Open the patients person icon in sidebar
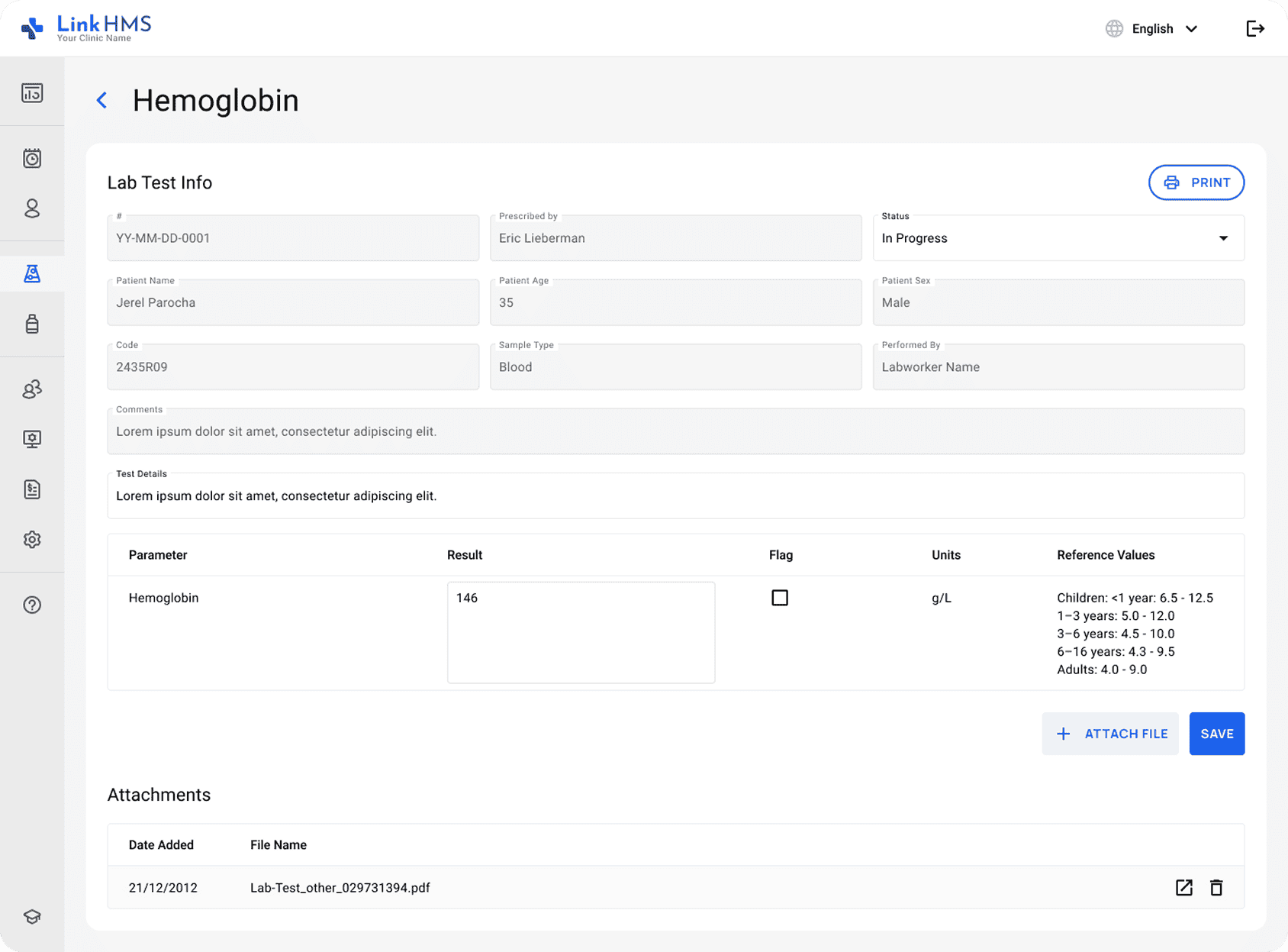The width and height of the screenshot is (1288, 952). point(32,208)
